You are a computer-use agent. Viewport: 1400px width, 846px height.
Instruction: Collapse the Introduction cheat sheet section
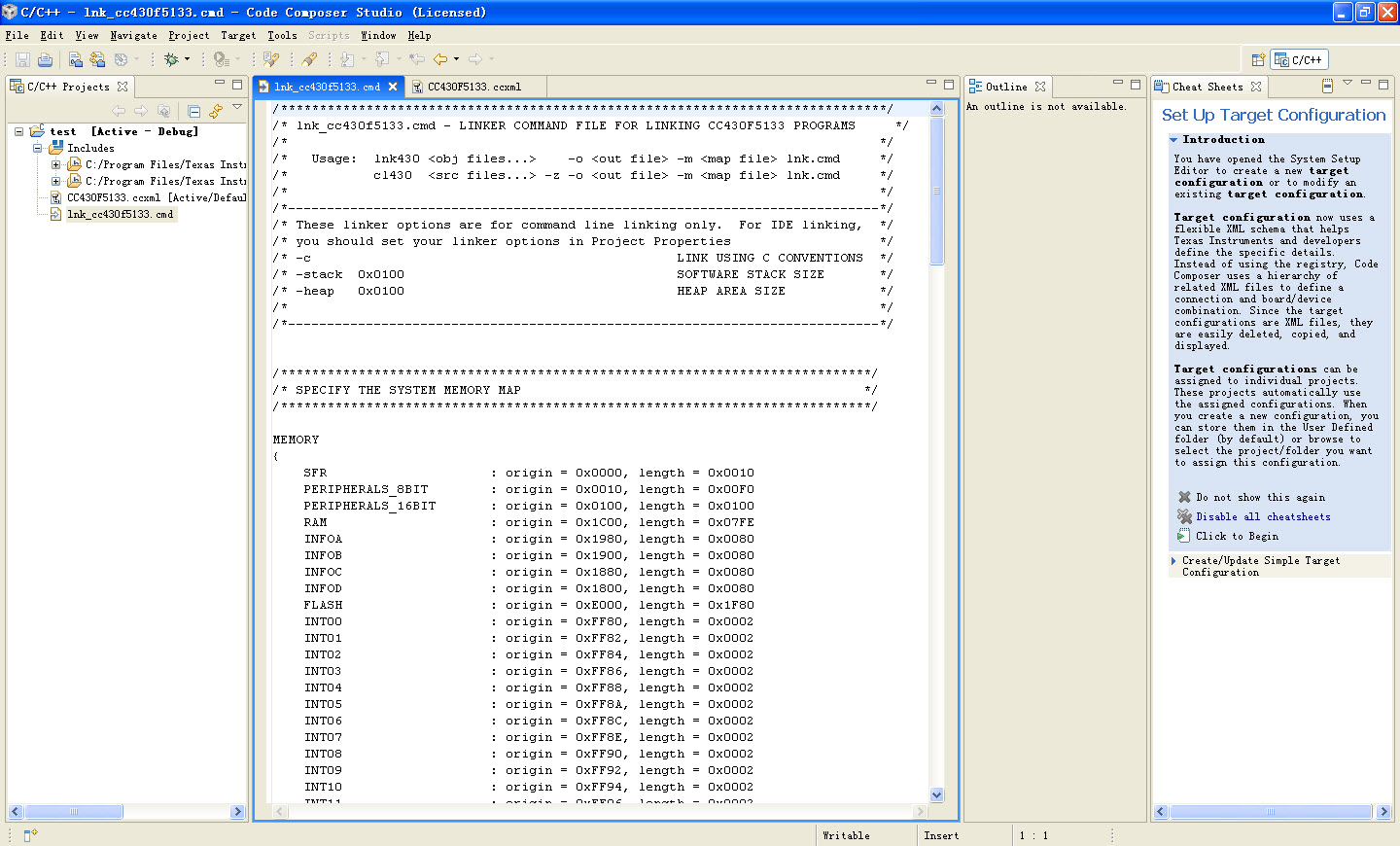pyautogui.click(x=1173, y=140)
